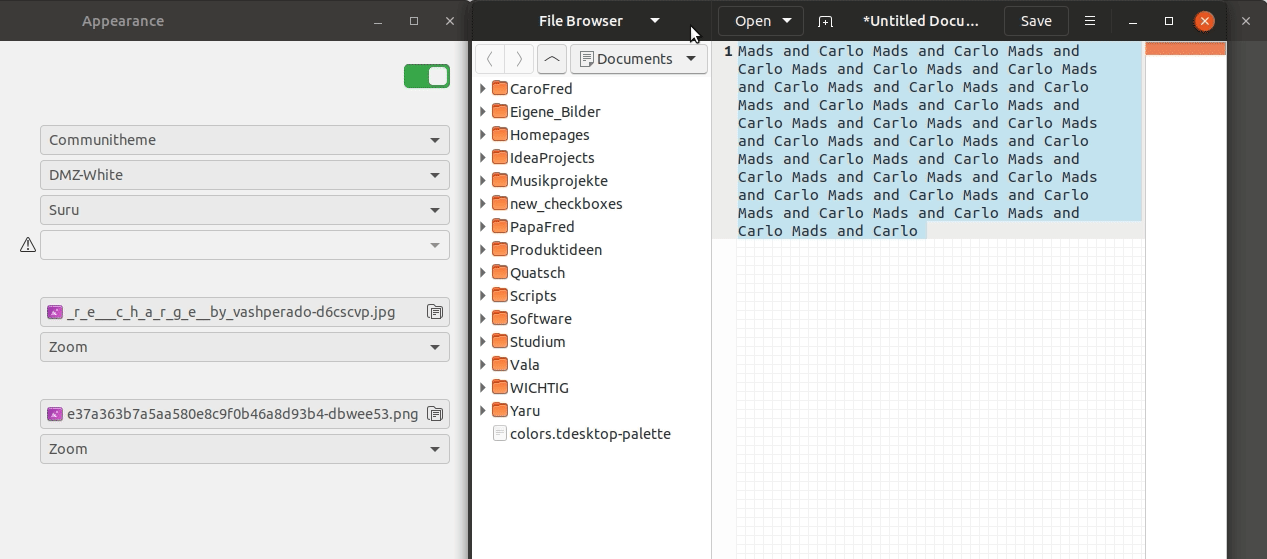Select the WICHTIG folder row
The width and height of the screenshot is (1267, 559).
tap(591, 387)
